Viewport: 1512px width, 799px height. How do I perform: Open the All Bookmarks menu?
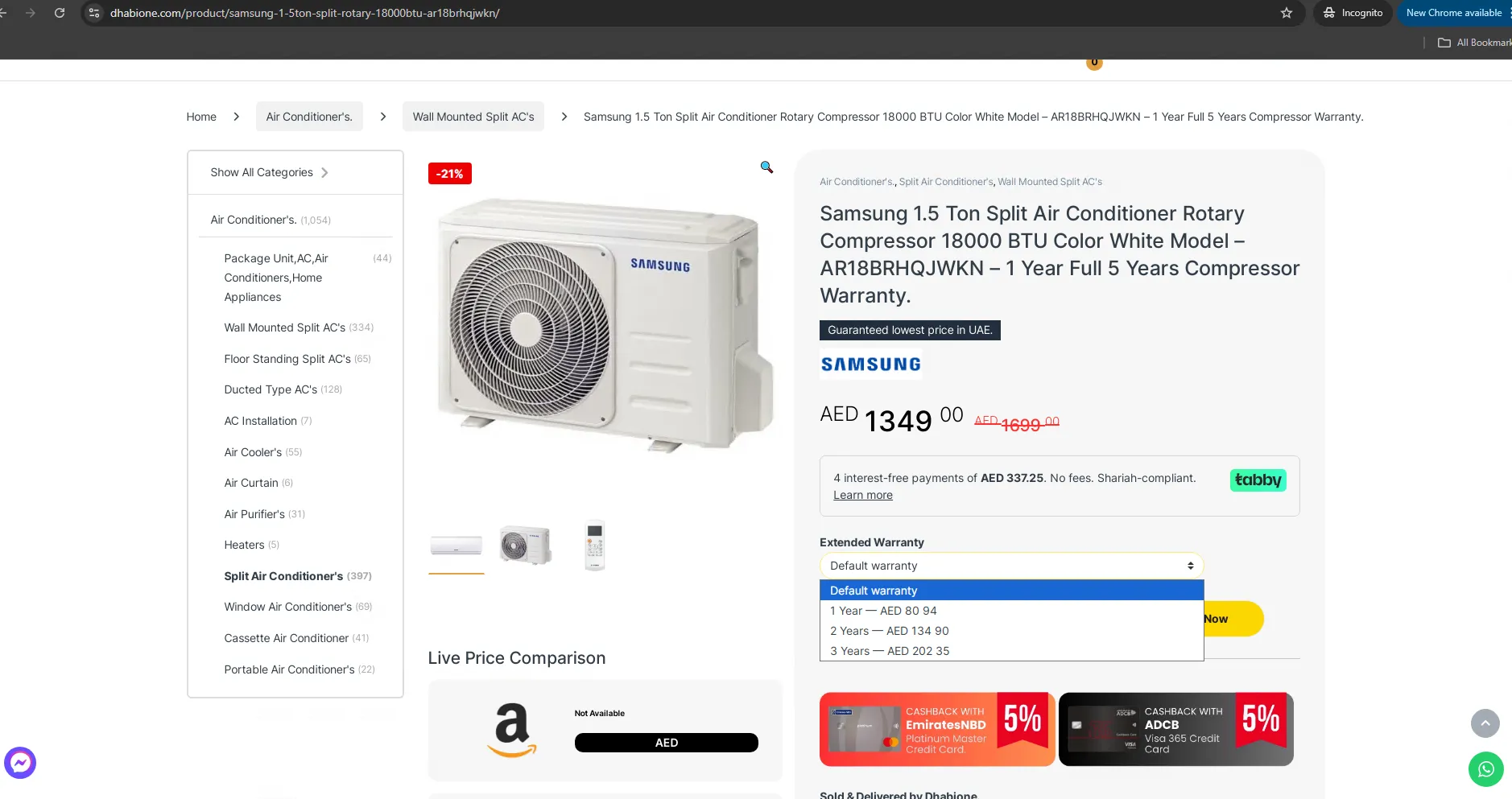click(1475, 42)
